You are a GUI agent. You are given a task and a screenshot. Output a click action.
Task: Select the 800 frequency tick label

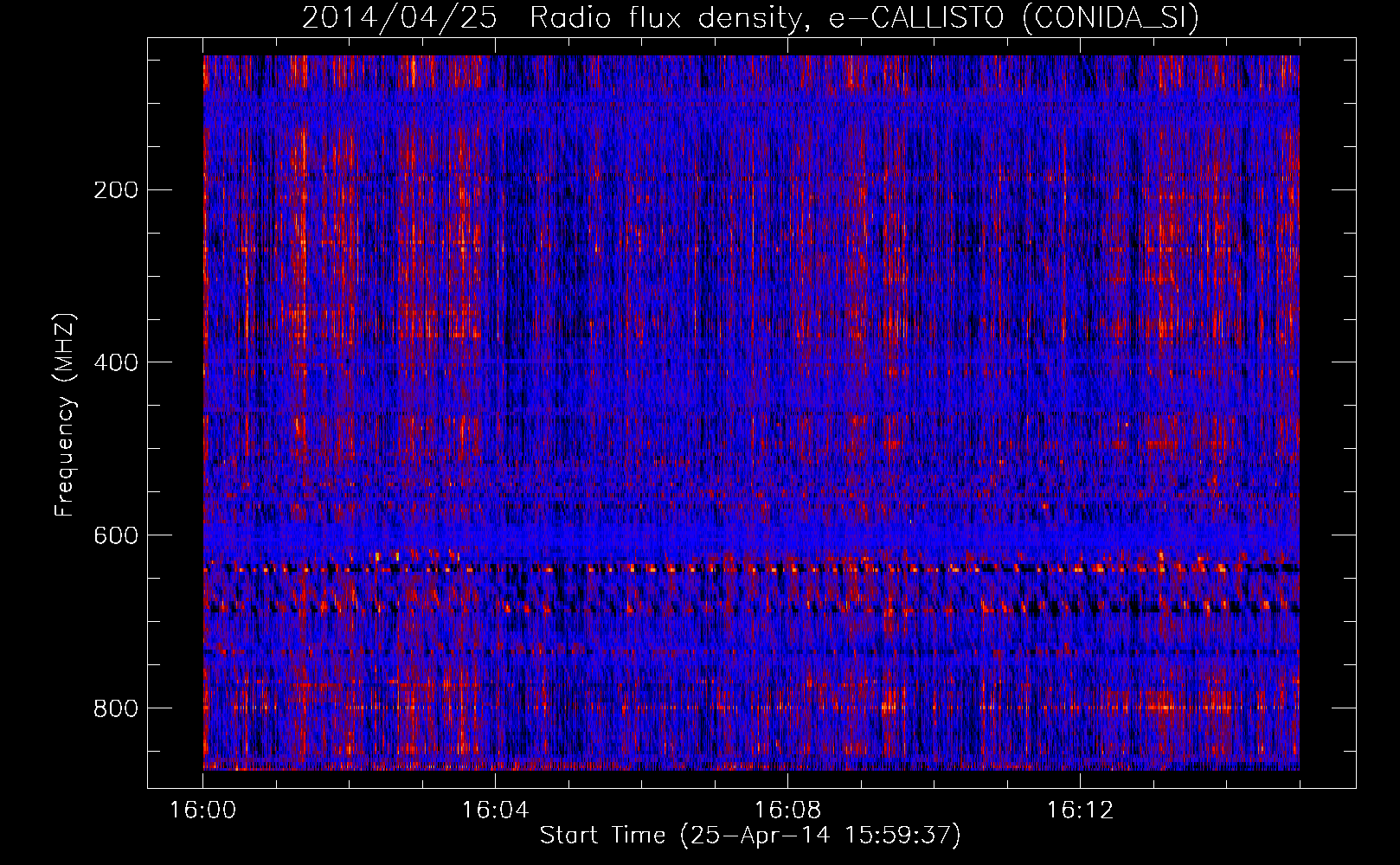[116, 708]
